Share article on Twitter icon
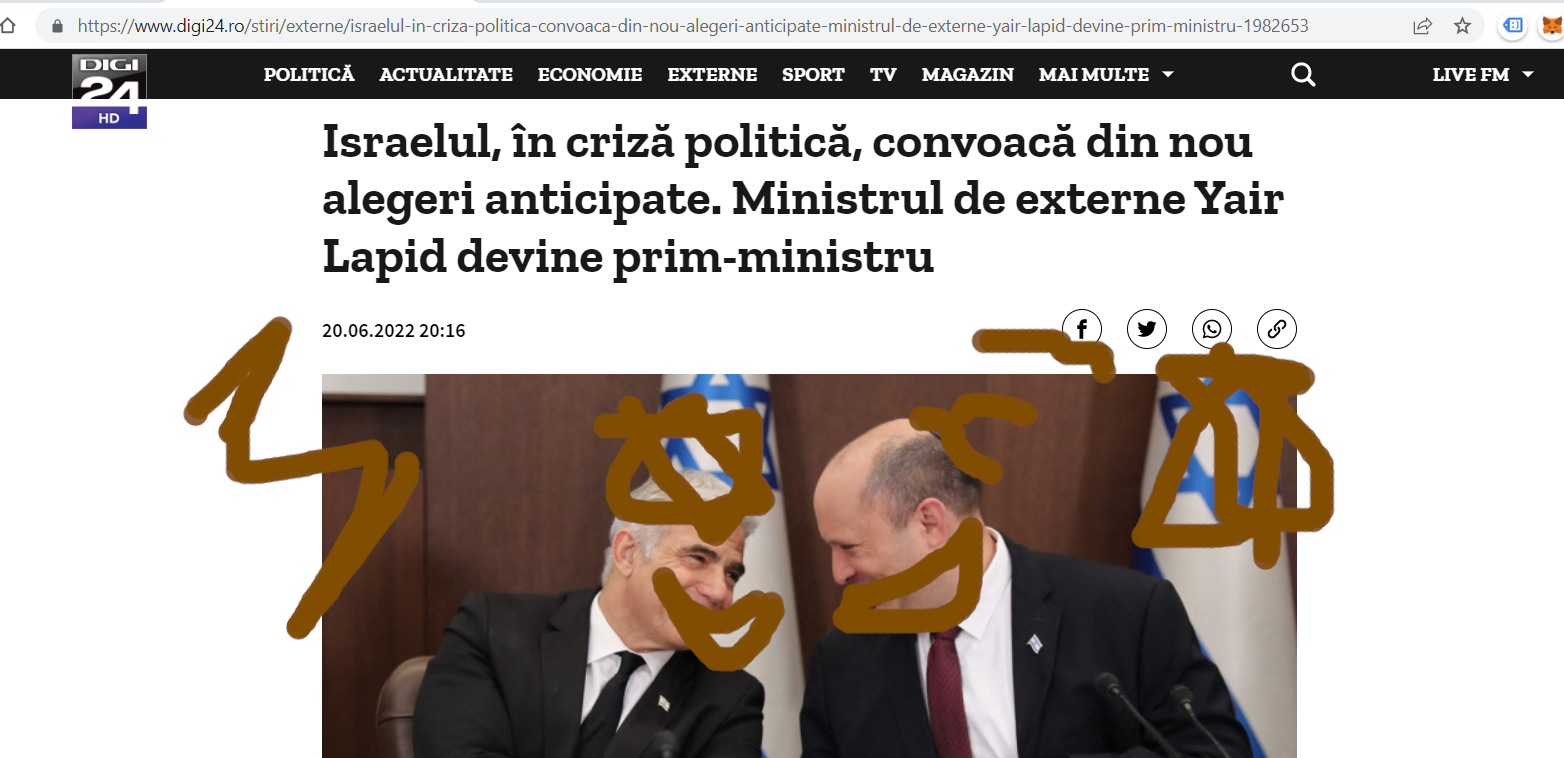This screenshot has height=758, width=1564. click(x=1147, y=328)
